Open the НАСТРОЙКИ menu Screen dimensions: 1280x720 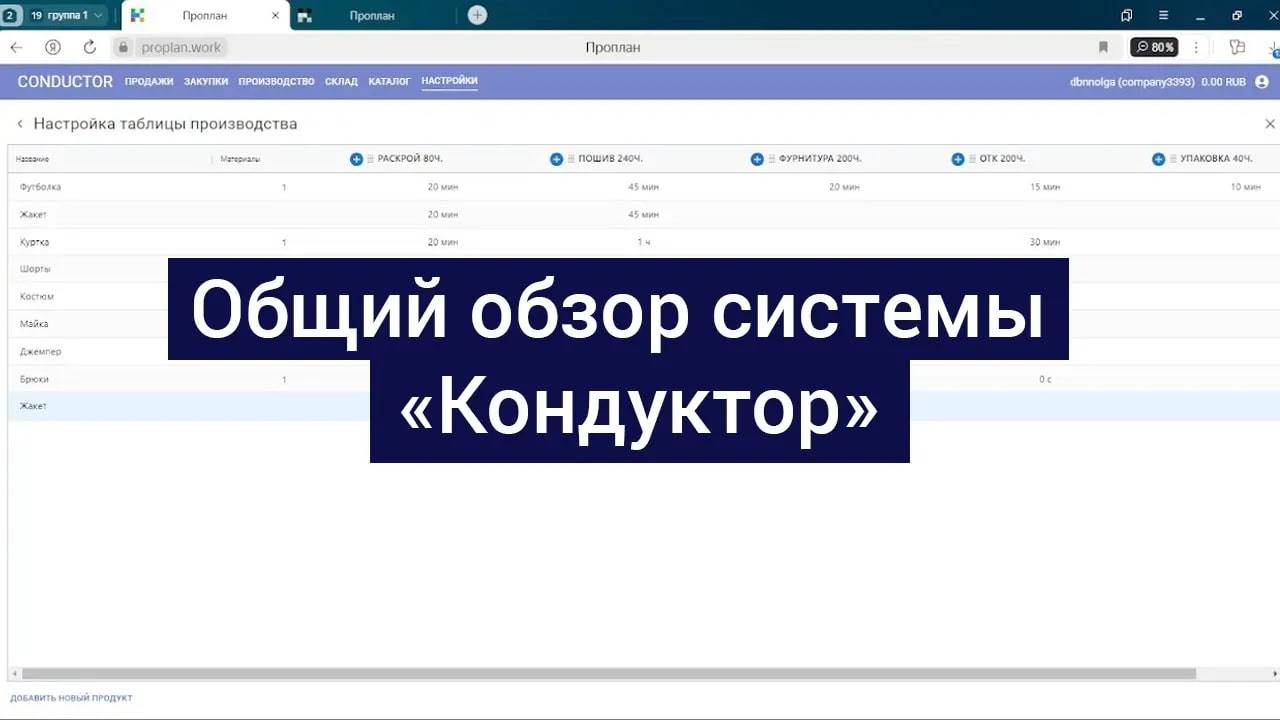(x=449, y=81)
